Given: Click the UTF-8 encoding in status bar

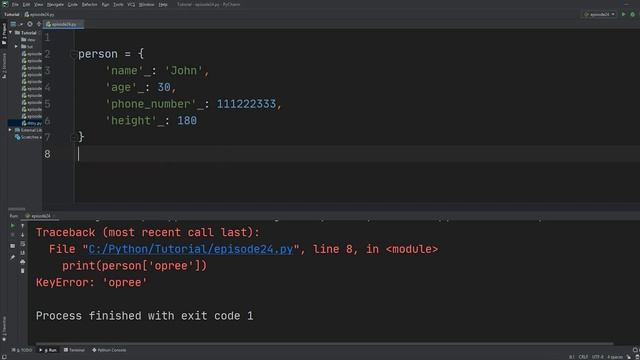Looking at the screenshot, I should pyautogui.click(x=598, y=357).
